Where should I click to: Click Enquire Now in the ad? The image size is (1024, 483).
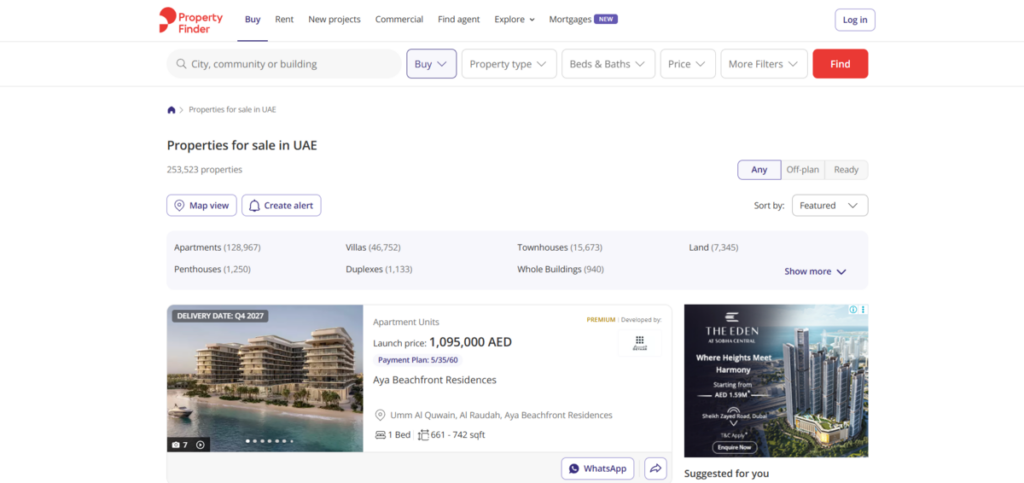click(735, 448)
